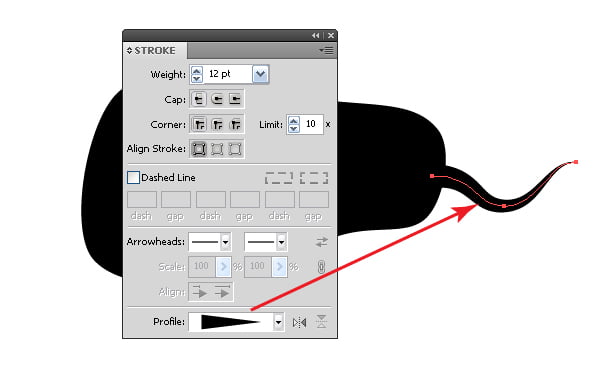This screenshot has height=379, width=600.
Task: Open the first Arrowheads dropdown
Action: pos(225,242)
